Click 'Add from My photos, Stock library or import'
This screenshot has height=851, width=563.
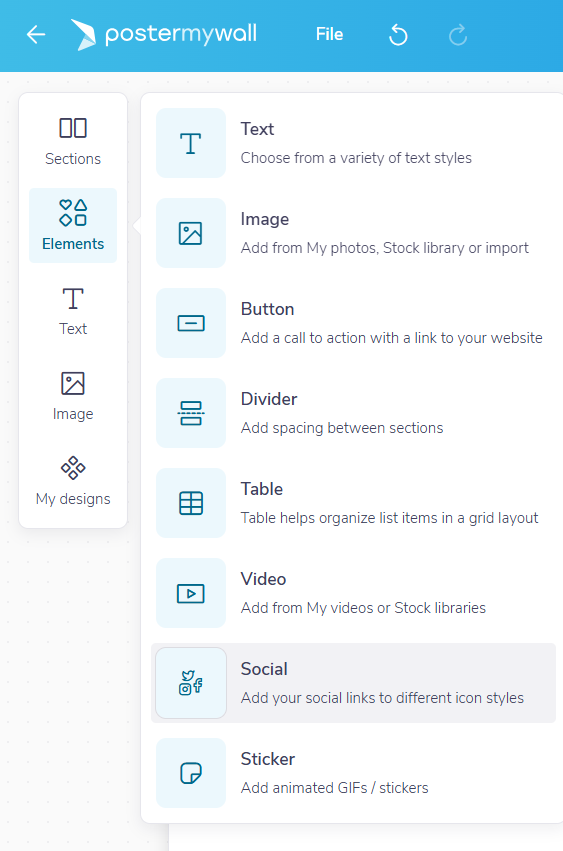(x=384, y=248)
